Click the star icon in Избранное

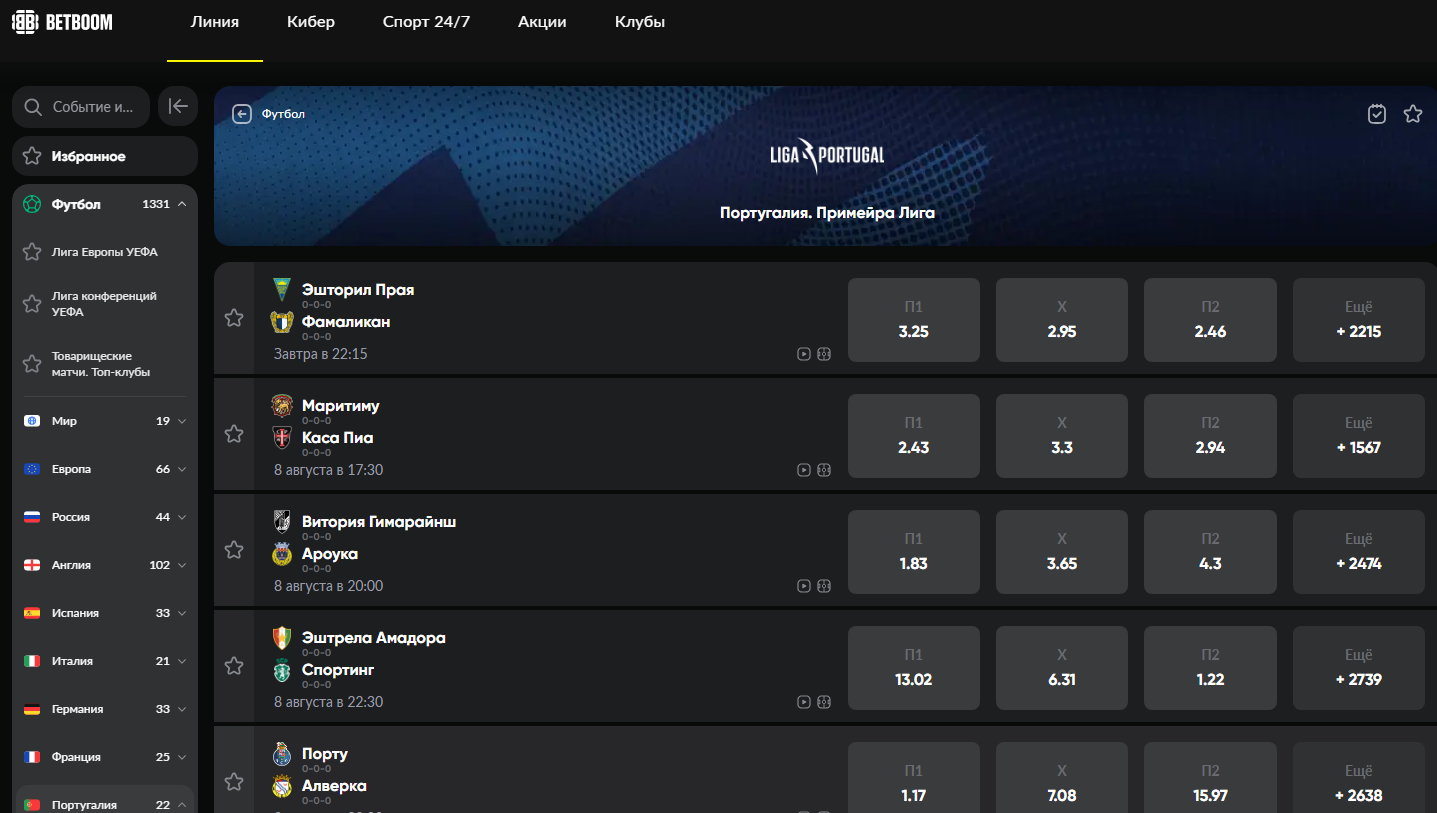(x=32, y=156)
